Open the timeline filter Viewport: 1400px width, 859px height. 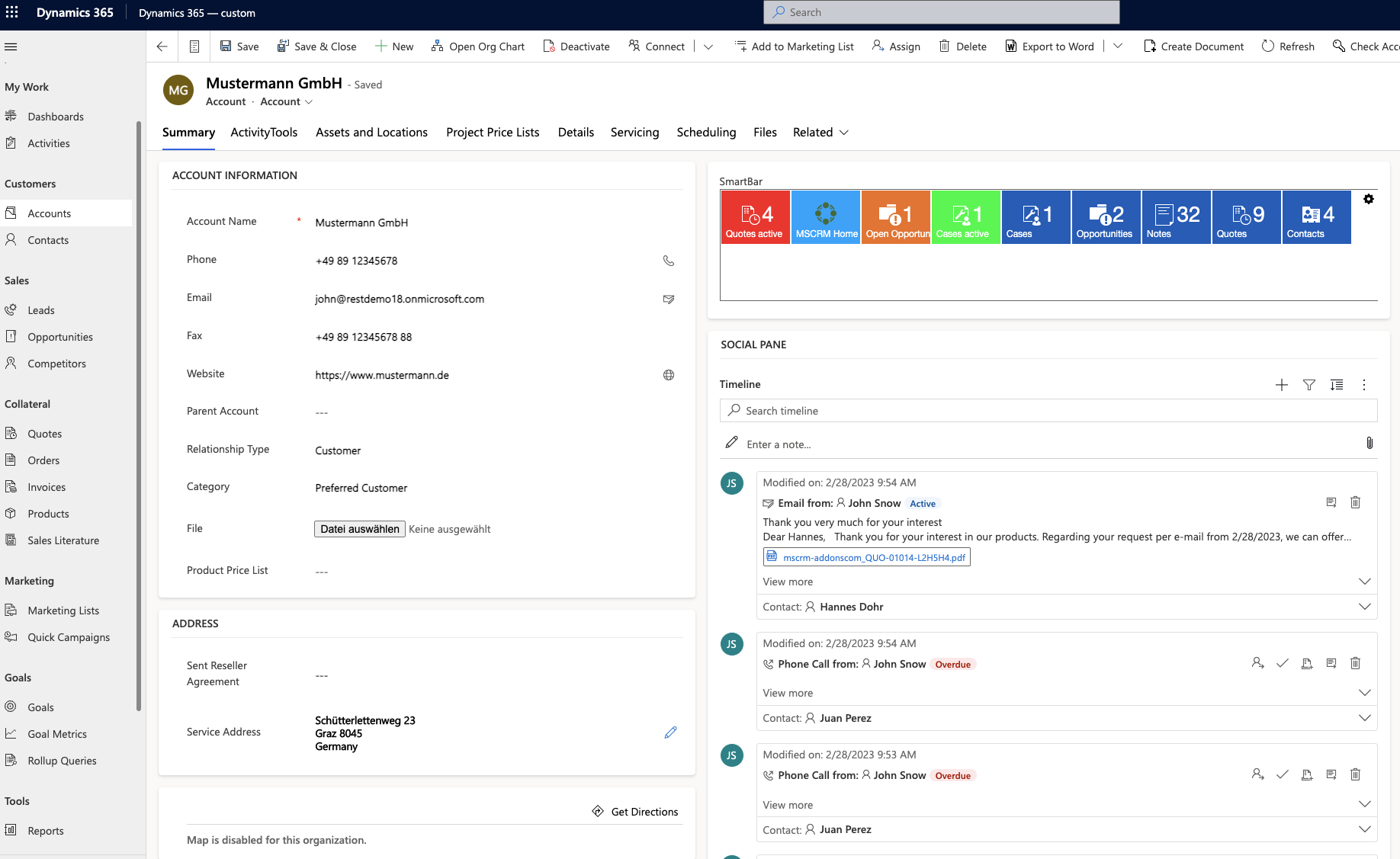pyautogui.click(x=1309, y=385)
